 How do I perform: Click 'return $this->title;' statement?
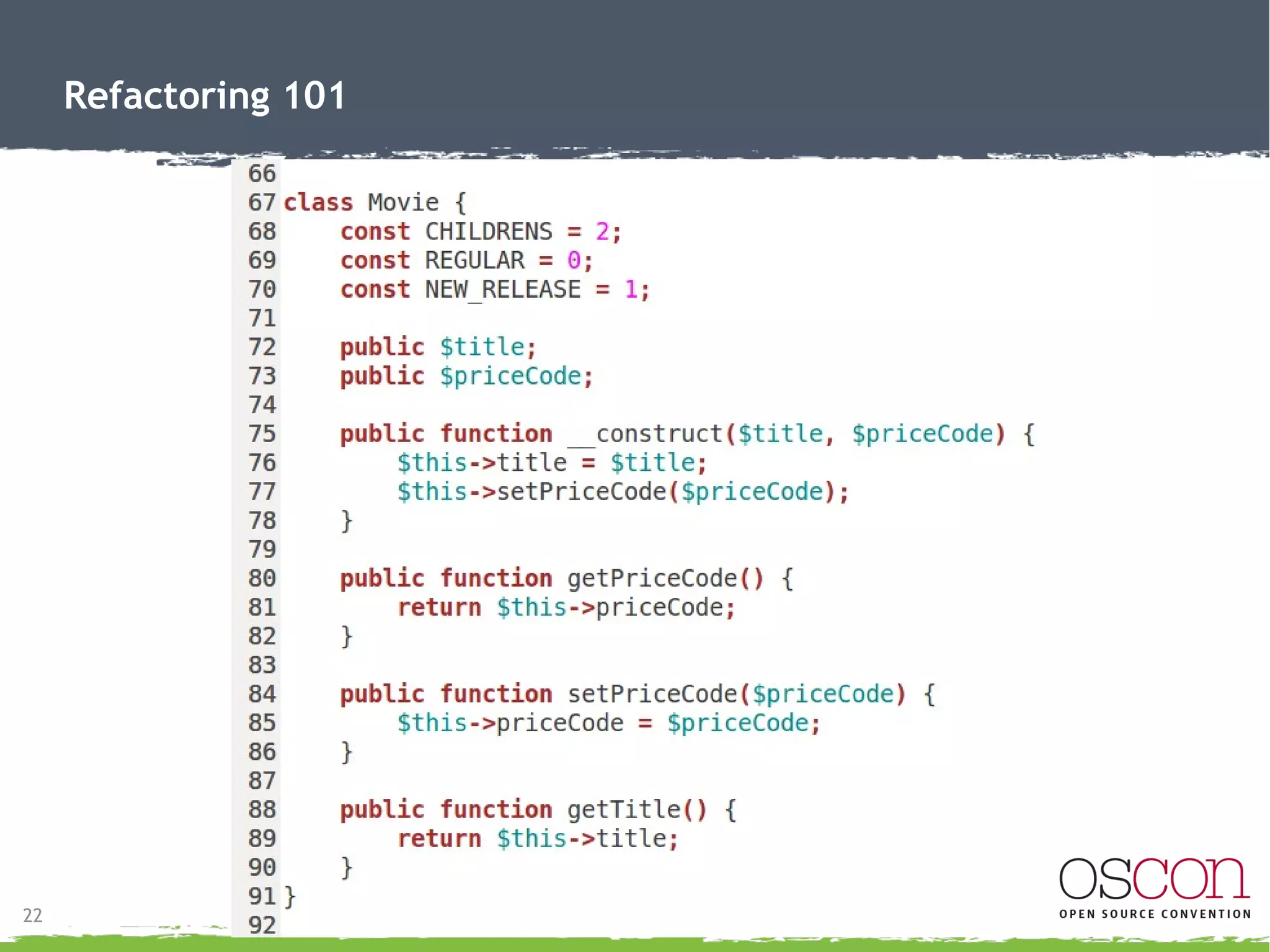(x=538, y=839)
